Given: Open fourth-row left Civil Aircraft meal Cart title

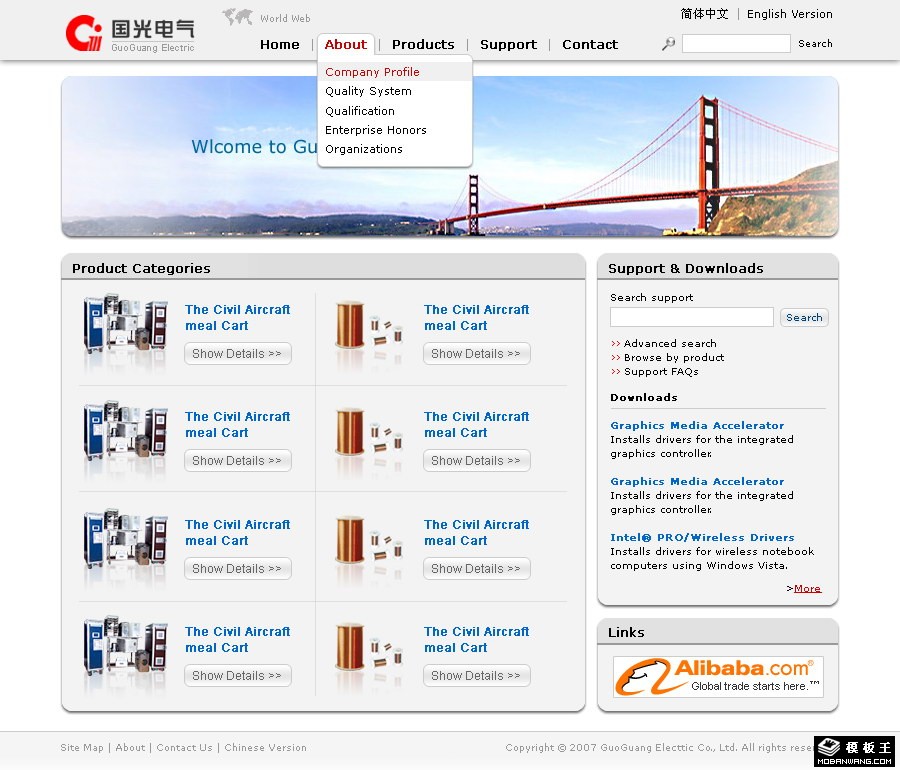Looking at the screenshot, I should (x=238, y=639).
